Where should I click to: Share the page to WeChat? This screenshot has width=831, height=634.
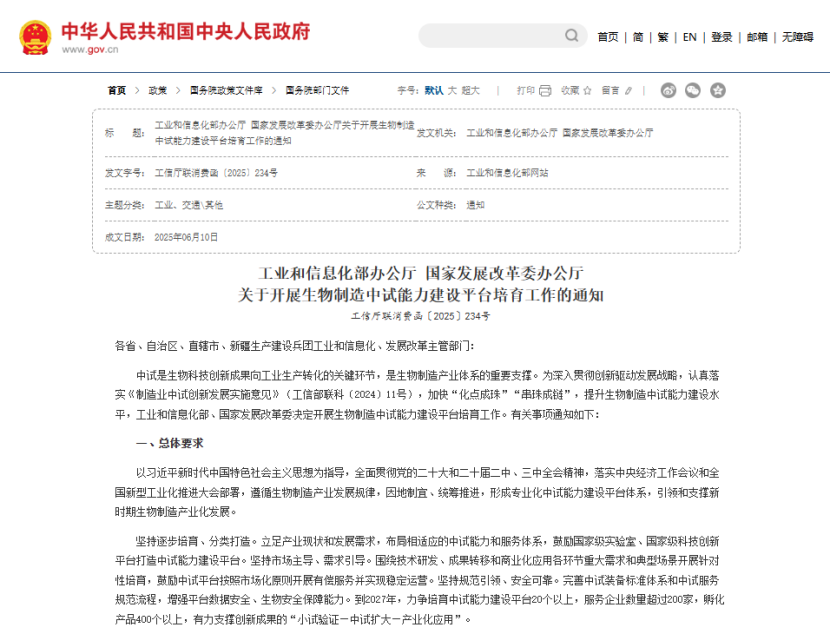pyautogui.click(x=692, y=90)
